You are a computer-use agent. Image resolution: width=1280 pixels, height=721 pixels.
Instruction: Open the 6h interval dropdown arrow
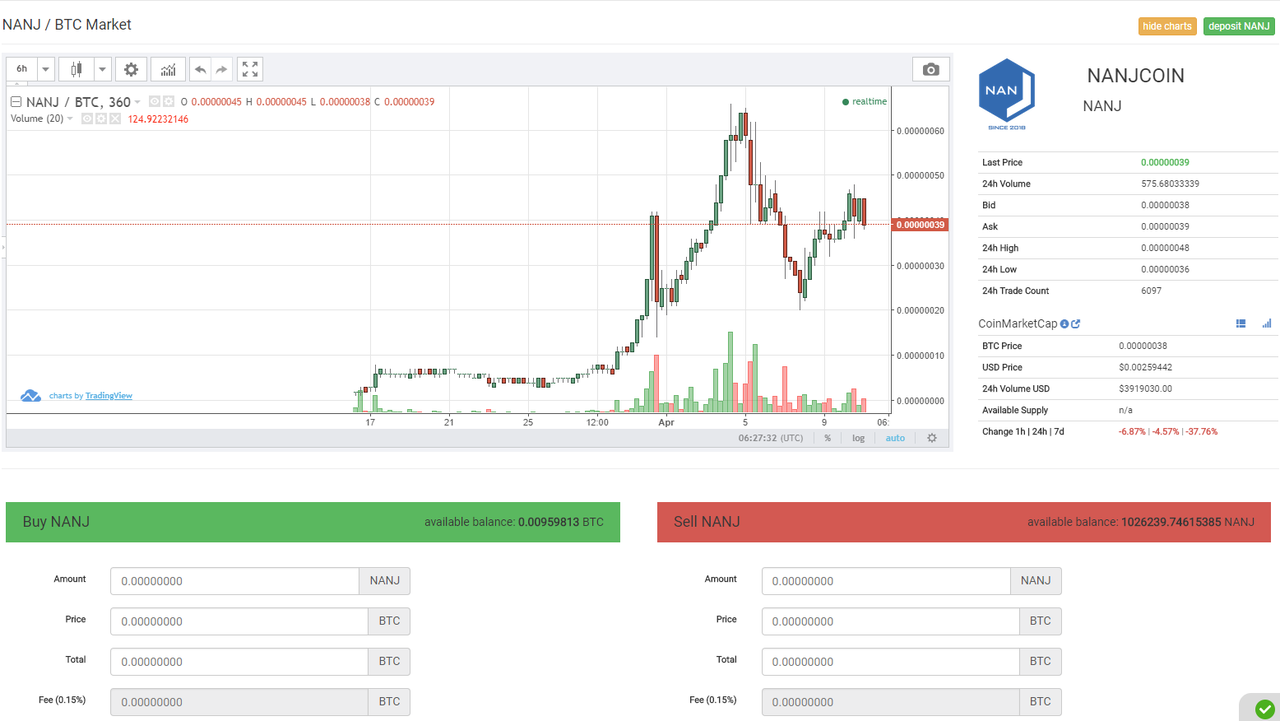[46, 69]
